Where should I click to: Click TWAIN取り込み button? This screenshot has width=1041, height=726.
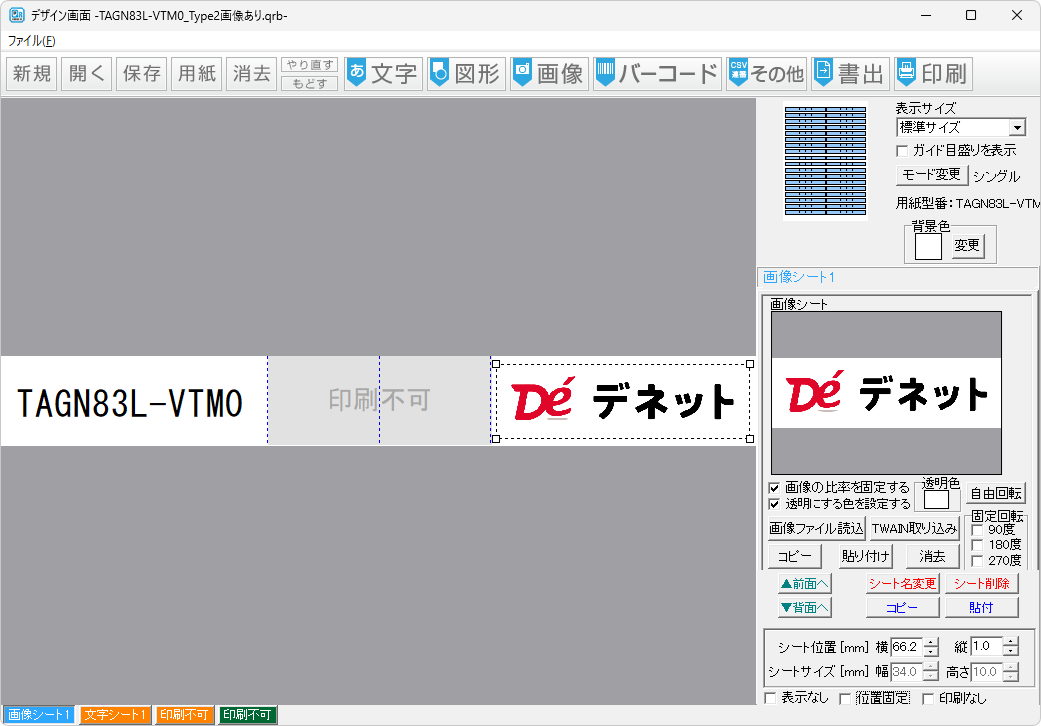(x=914, y=528)
